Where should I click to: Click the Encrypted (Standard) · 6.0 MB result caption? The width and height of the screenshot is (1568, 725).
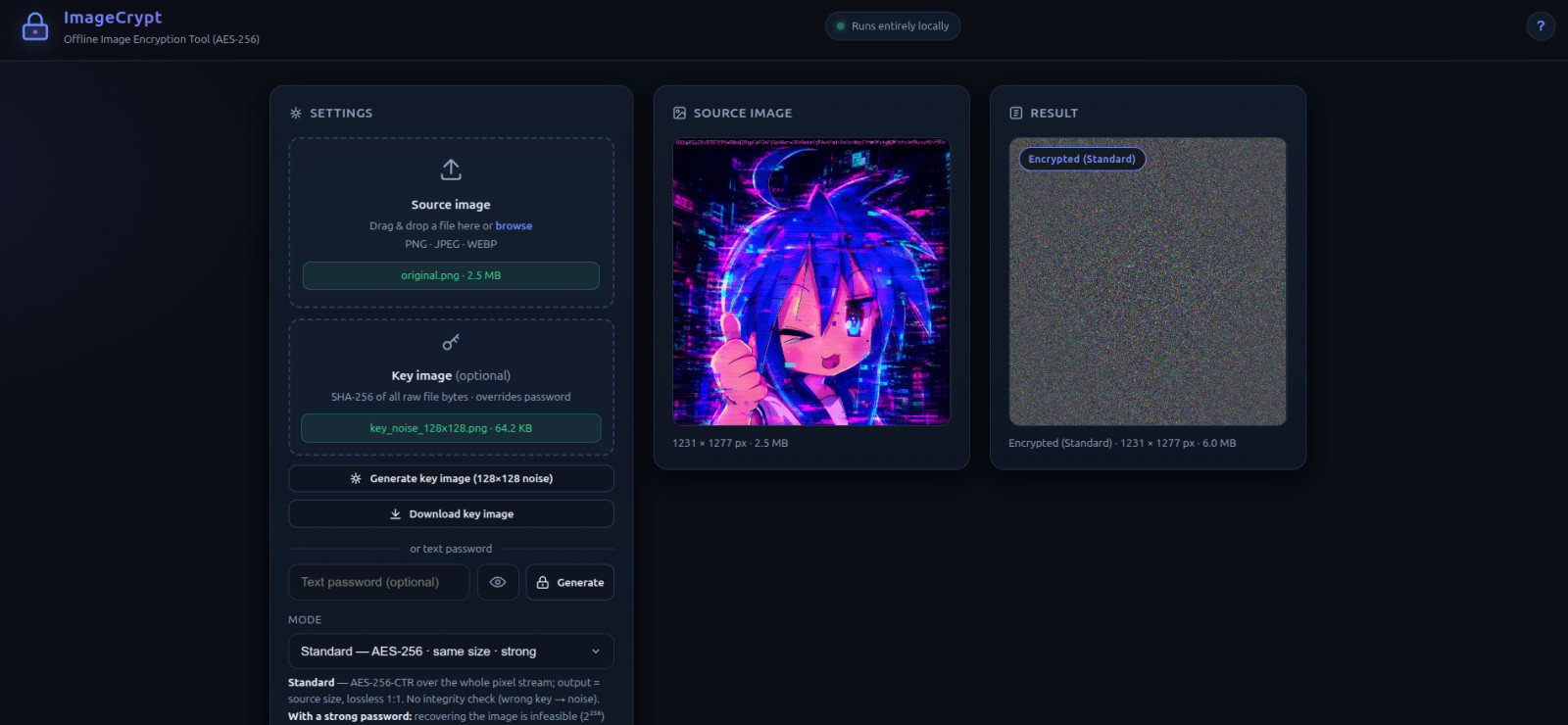point(1122,444)
